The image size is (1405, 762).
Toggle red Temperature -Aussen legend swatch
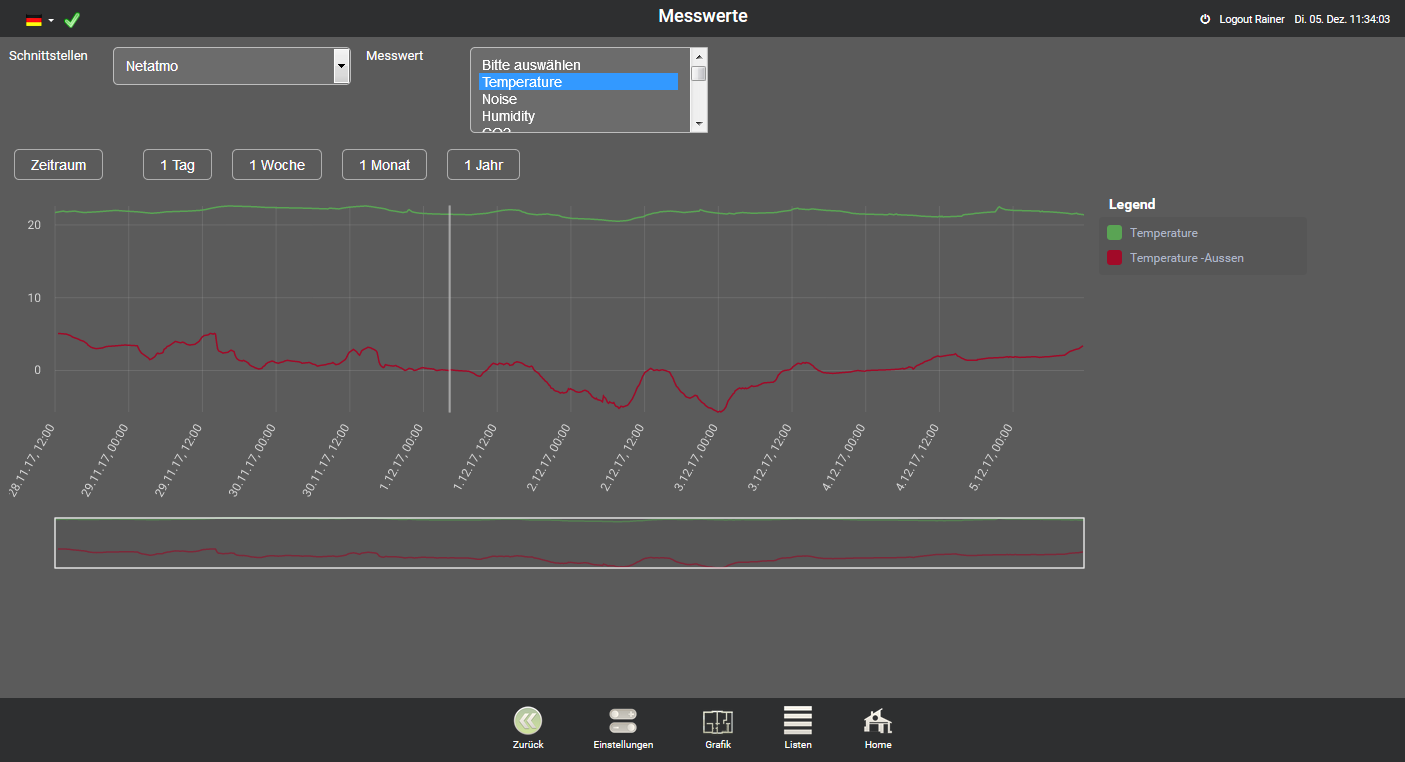1114,258
